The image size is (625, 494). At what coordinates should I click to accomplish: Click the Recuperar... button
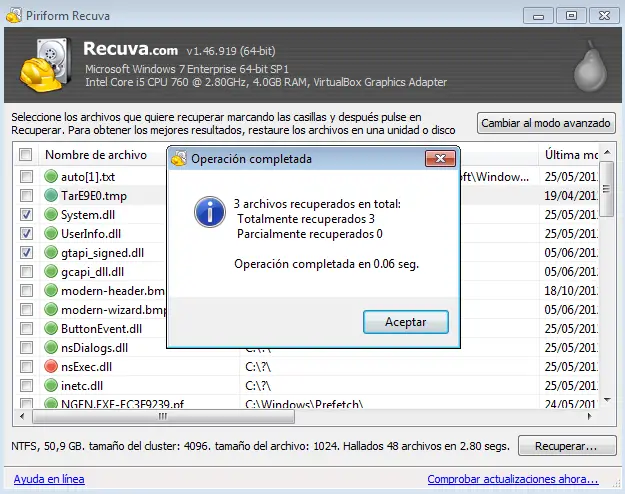point(567,446)
